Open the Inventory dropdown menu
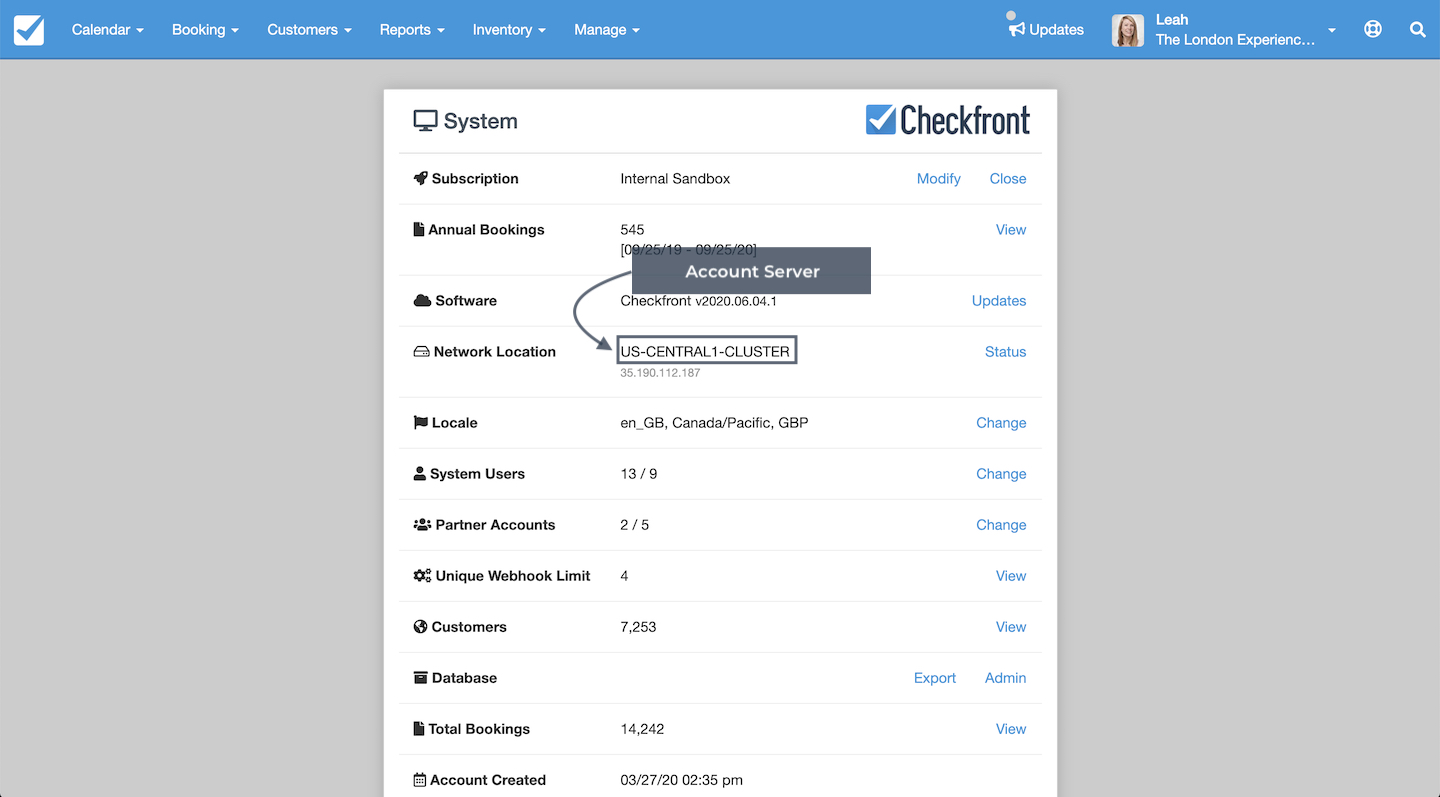The width and height of the screenshot is (1440, 797). pos(509,30)
